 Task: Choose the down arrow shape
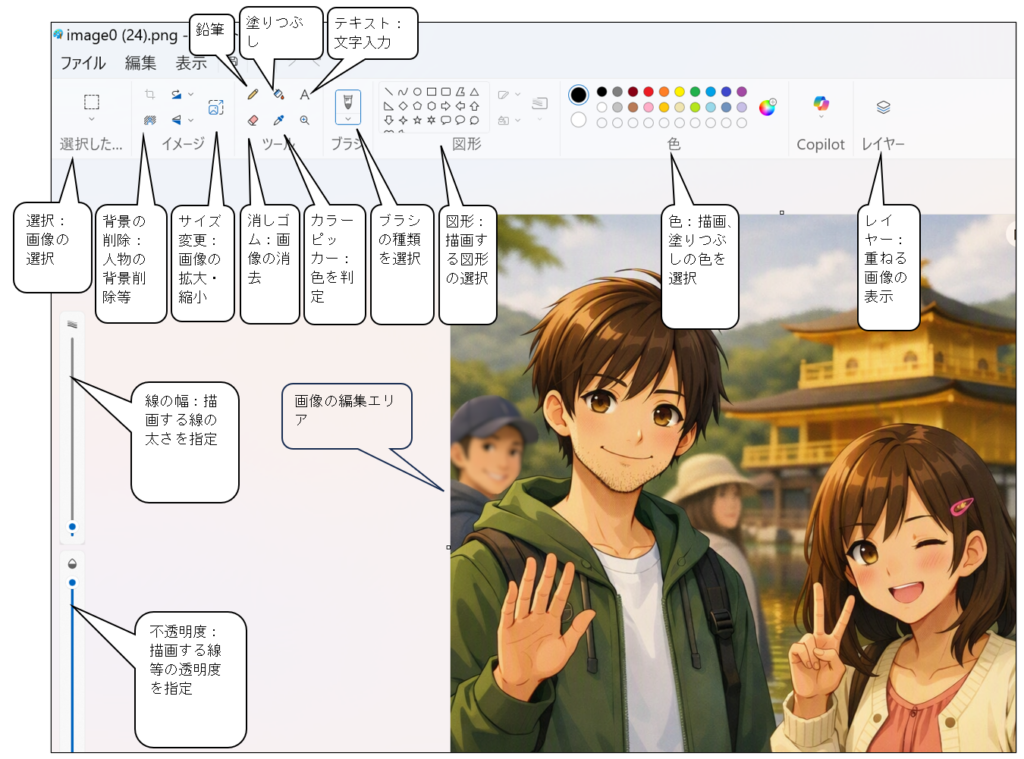(389, 120)
